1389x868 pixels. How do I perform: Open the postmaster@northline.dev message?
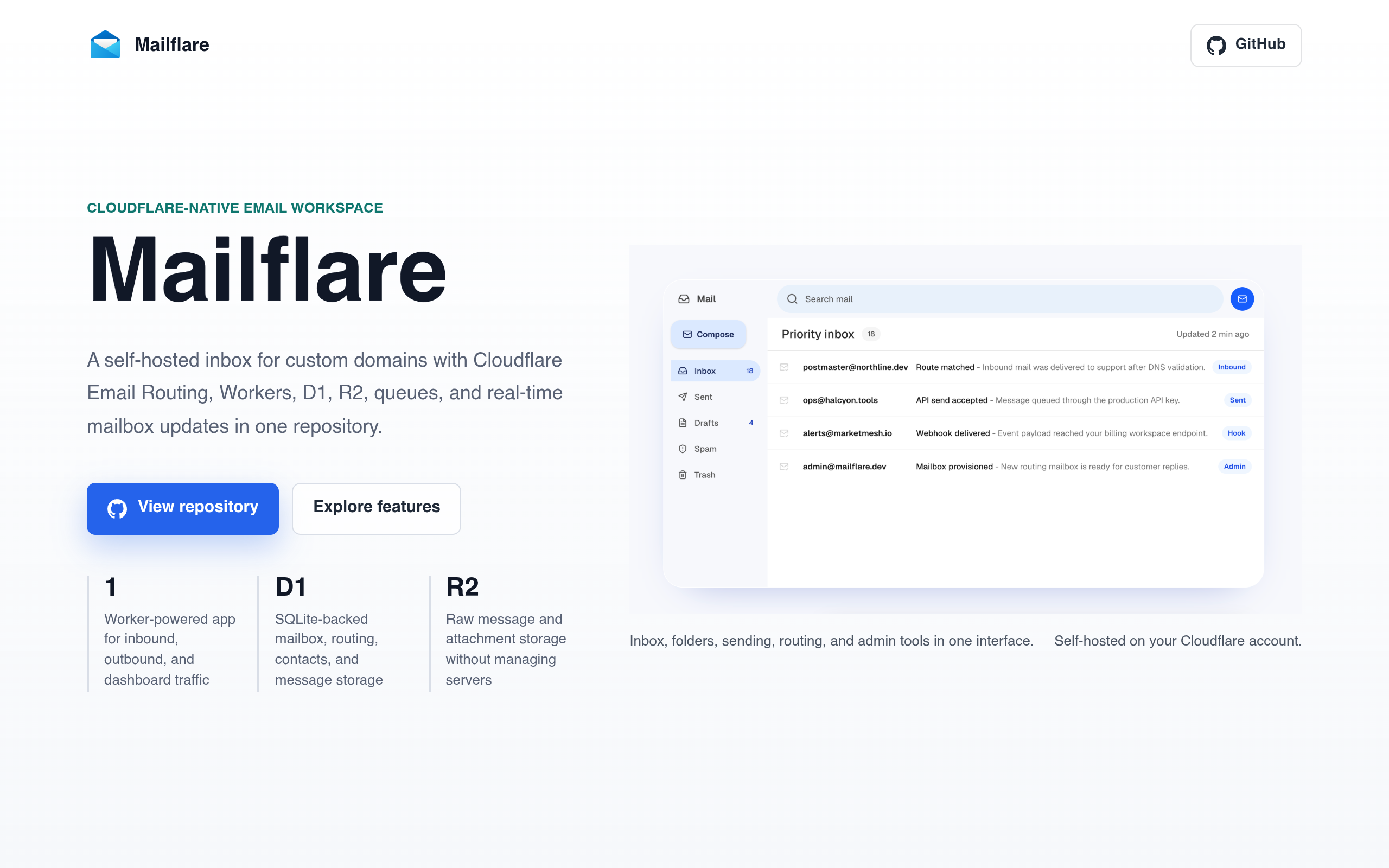pyautogui.click(x=1015, y=367)
